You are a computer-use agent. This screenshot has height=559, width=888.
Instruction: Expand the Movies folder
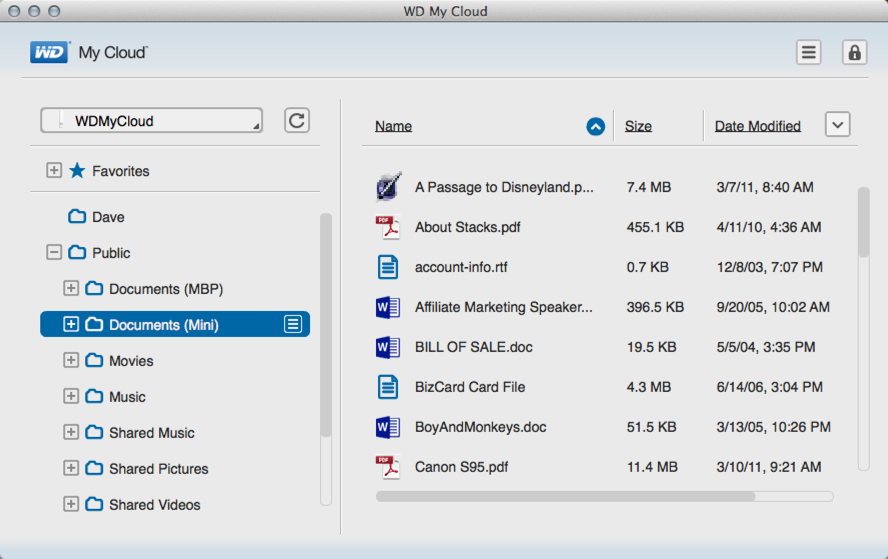71,360
